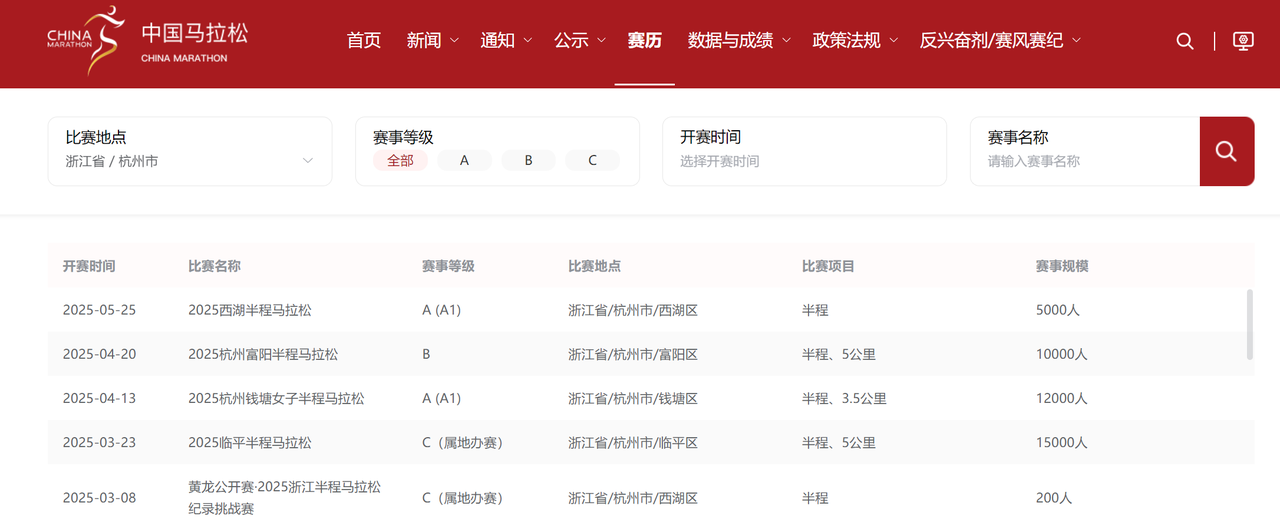Viewport: 1280px width, 529px height.
Task: Click 浙江省/杭州市/临平区 location cell
Action: tap(633, 442)
